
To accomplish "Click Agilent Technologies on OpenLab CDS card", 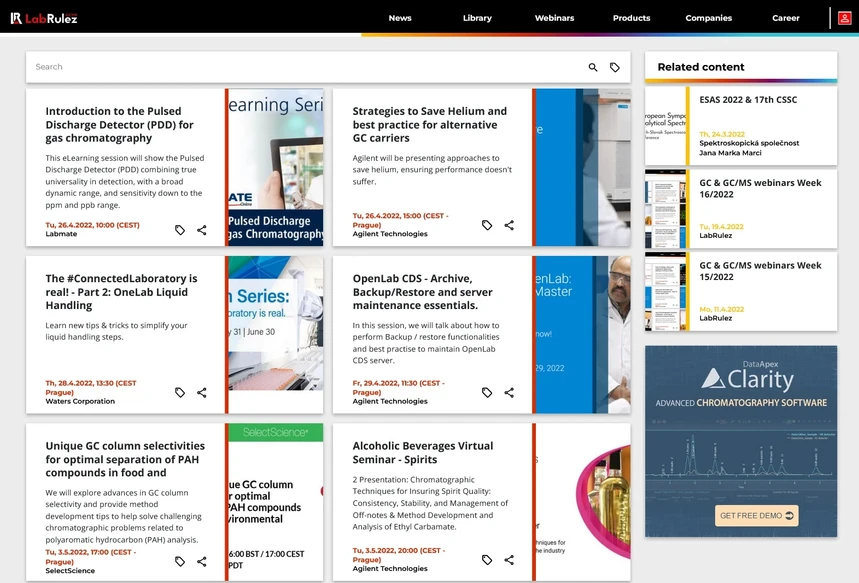I will click(390, 401).
